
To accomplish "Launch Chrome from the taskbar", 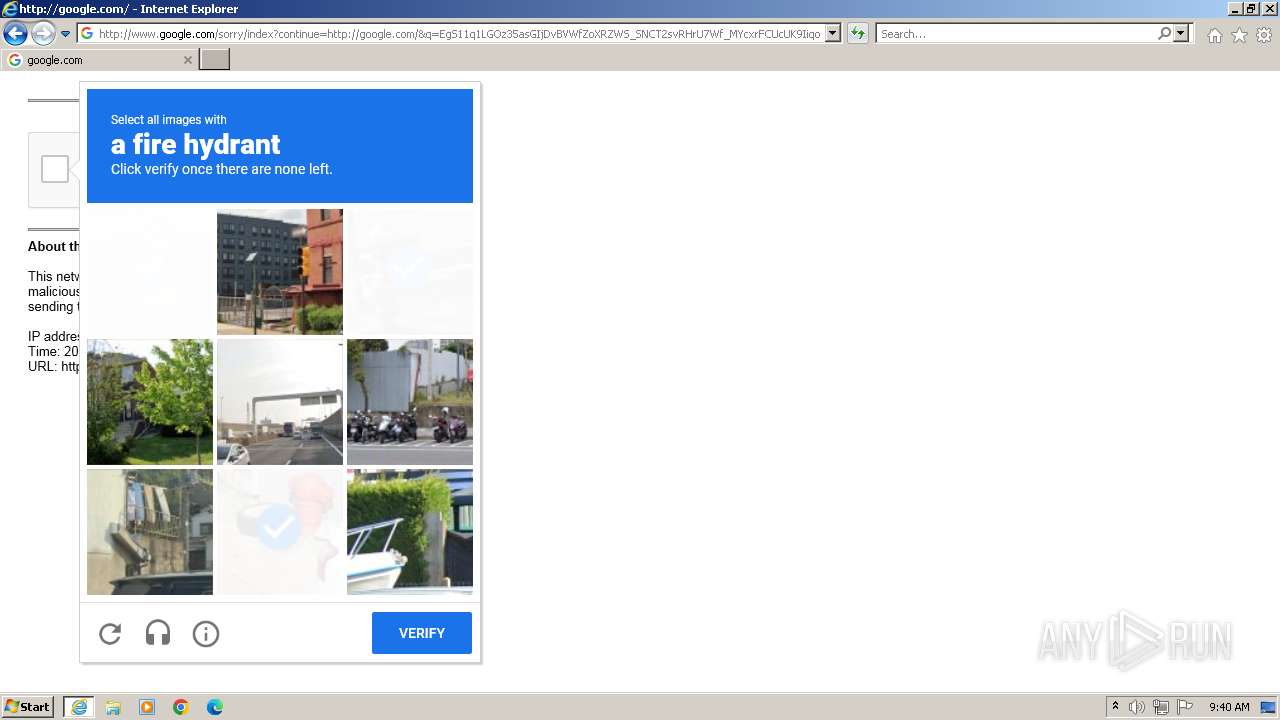I will pos(181,707).
